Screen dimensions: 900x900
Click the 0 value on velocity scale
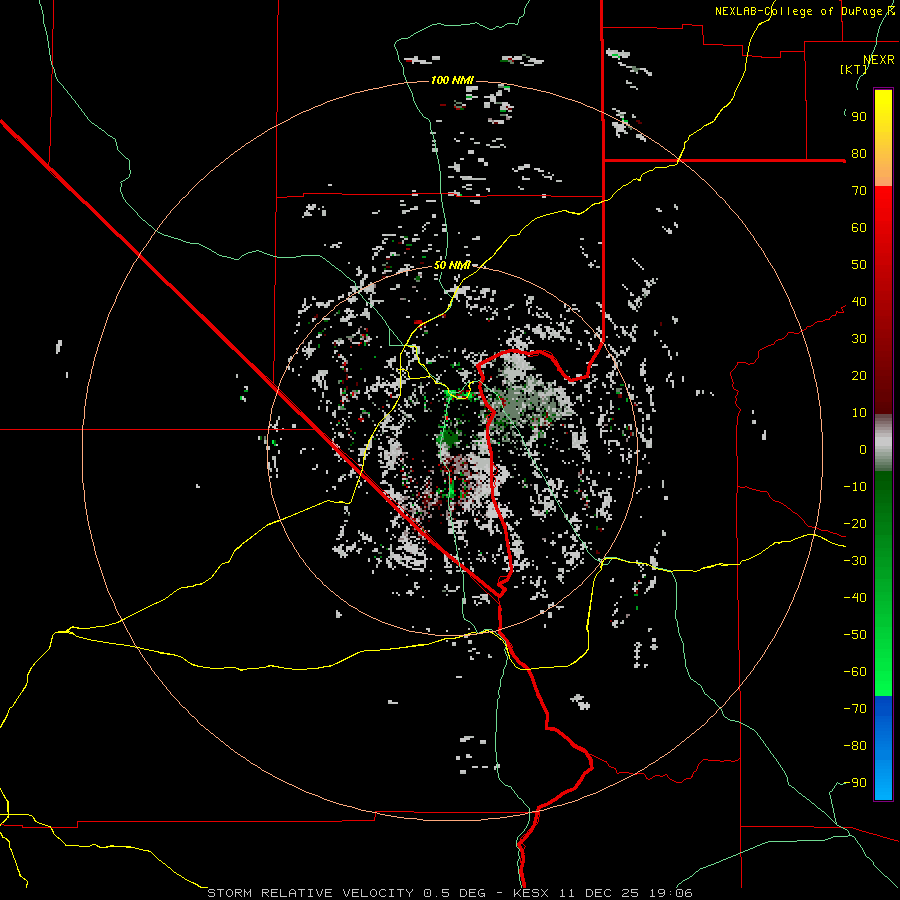pyautogui.click(x=863, y=450)
